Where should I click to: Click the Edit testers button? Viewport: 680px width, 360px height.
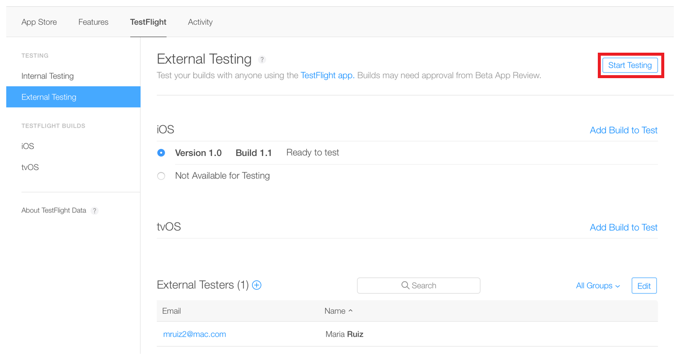click(x=644, y=286)
